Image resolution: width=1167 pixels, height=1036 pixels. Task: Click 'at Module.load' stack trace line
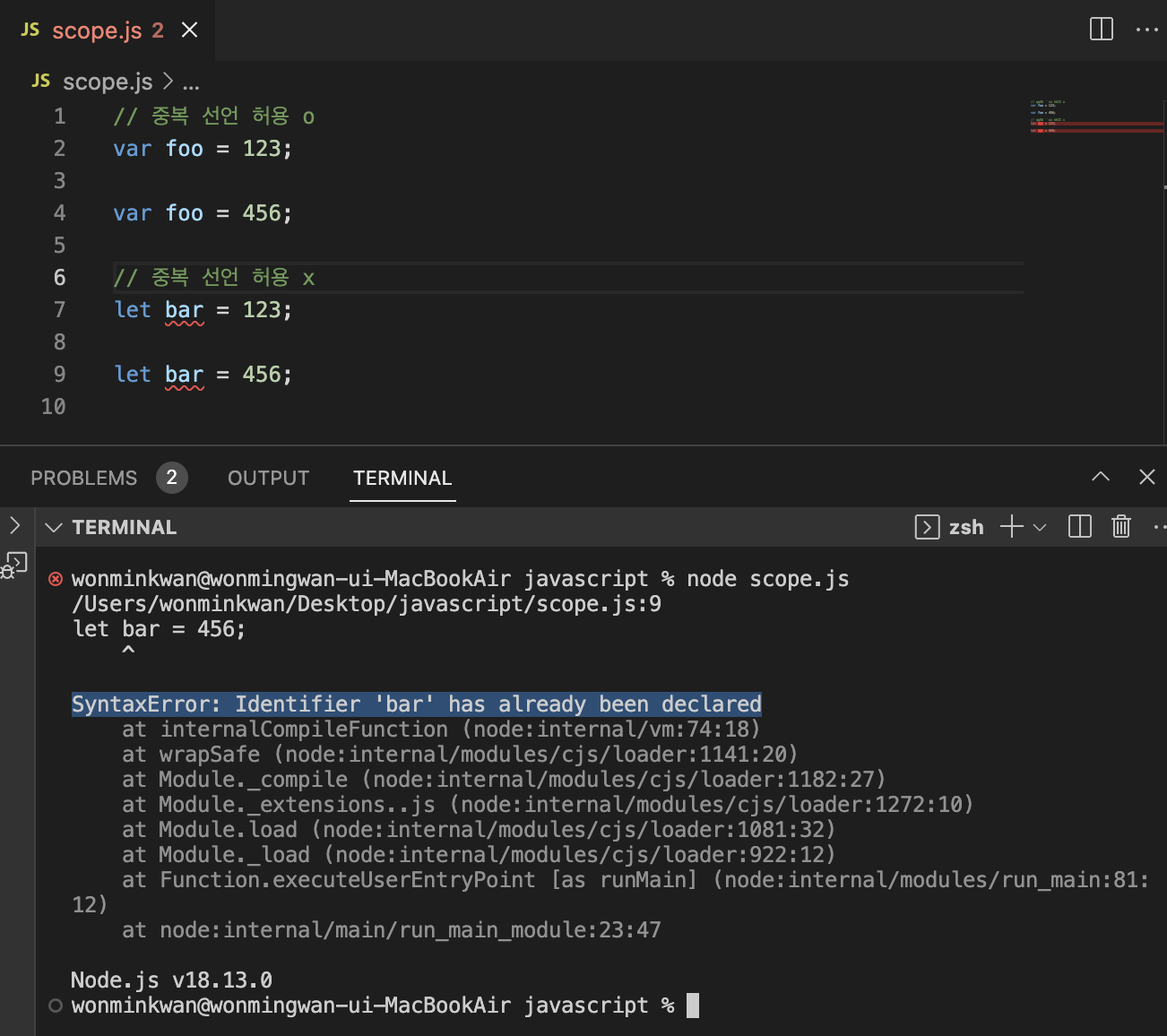point(479,830)
